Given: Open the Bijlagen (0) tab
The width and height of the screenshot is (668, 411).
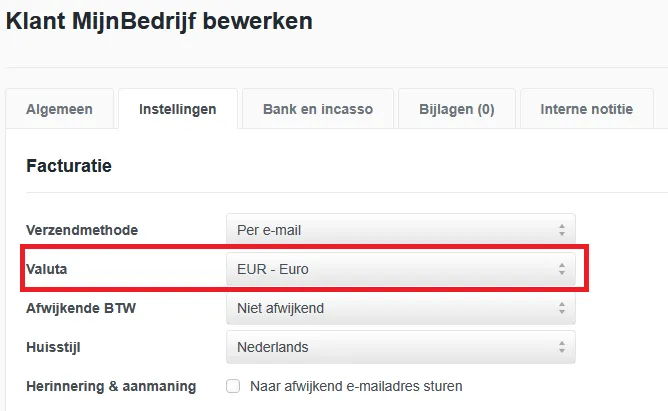Looking at the screenshot, I should (456, 109).
